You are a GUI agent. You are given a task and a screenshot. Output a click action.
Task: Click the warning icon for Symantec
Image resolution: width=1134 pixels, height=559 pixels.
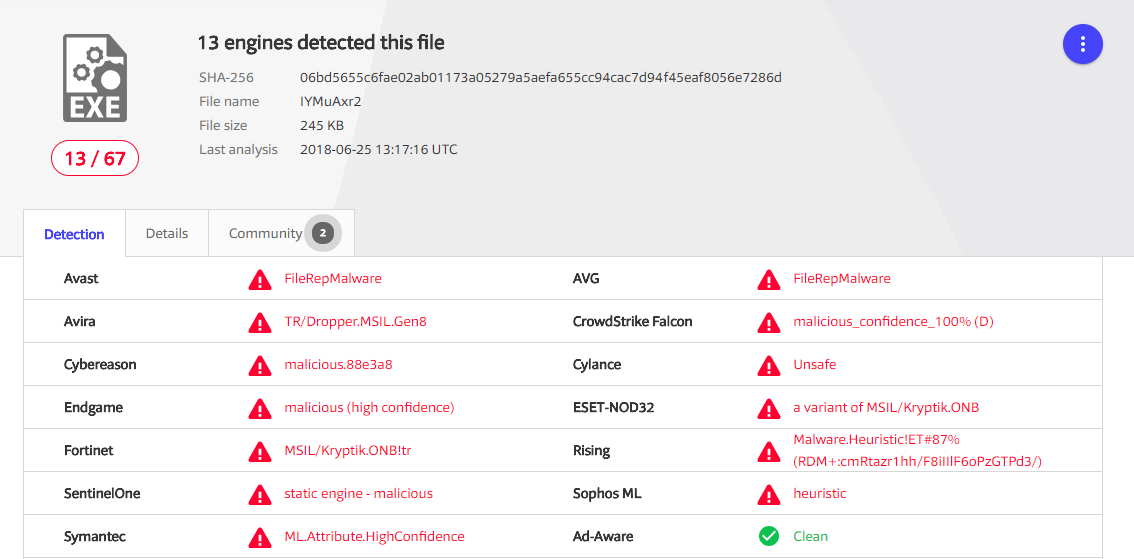260,538
